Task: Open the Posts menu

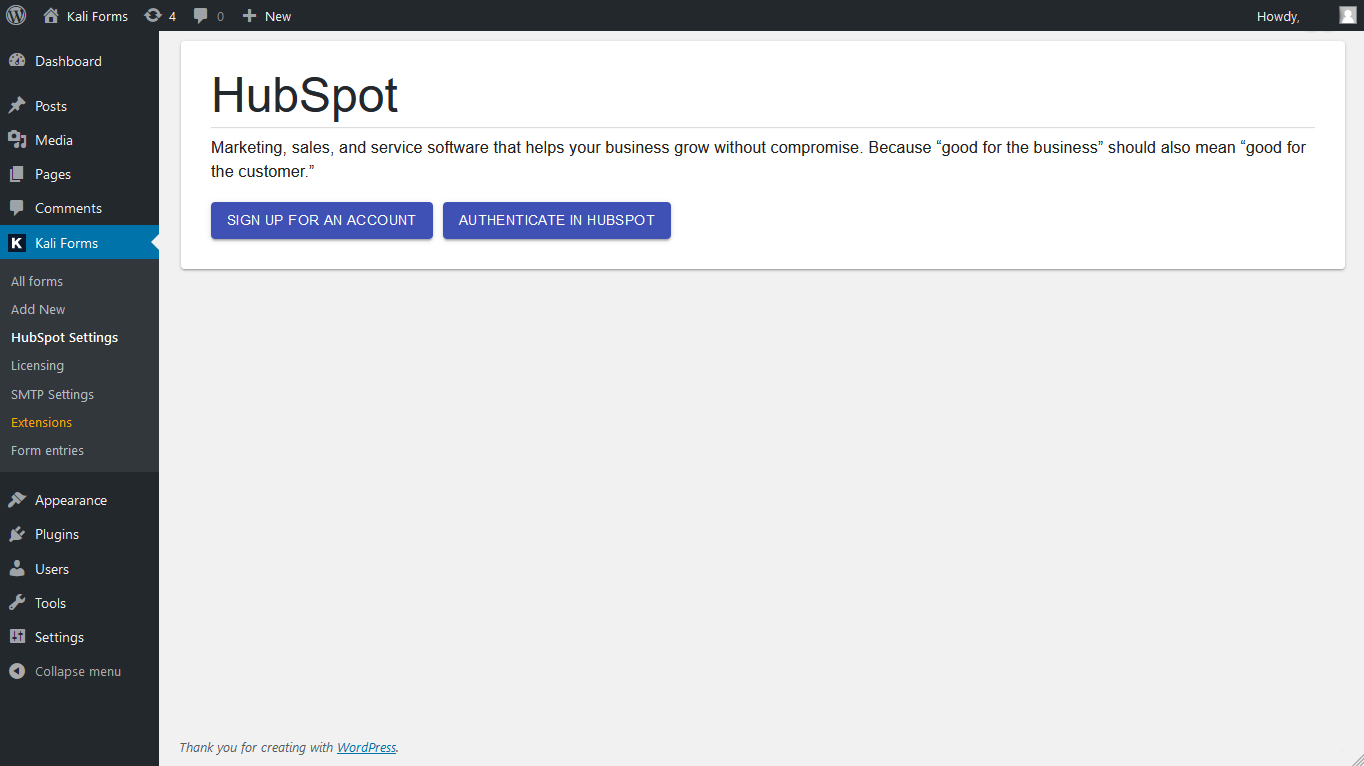Action: click(x=51, y=106)
